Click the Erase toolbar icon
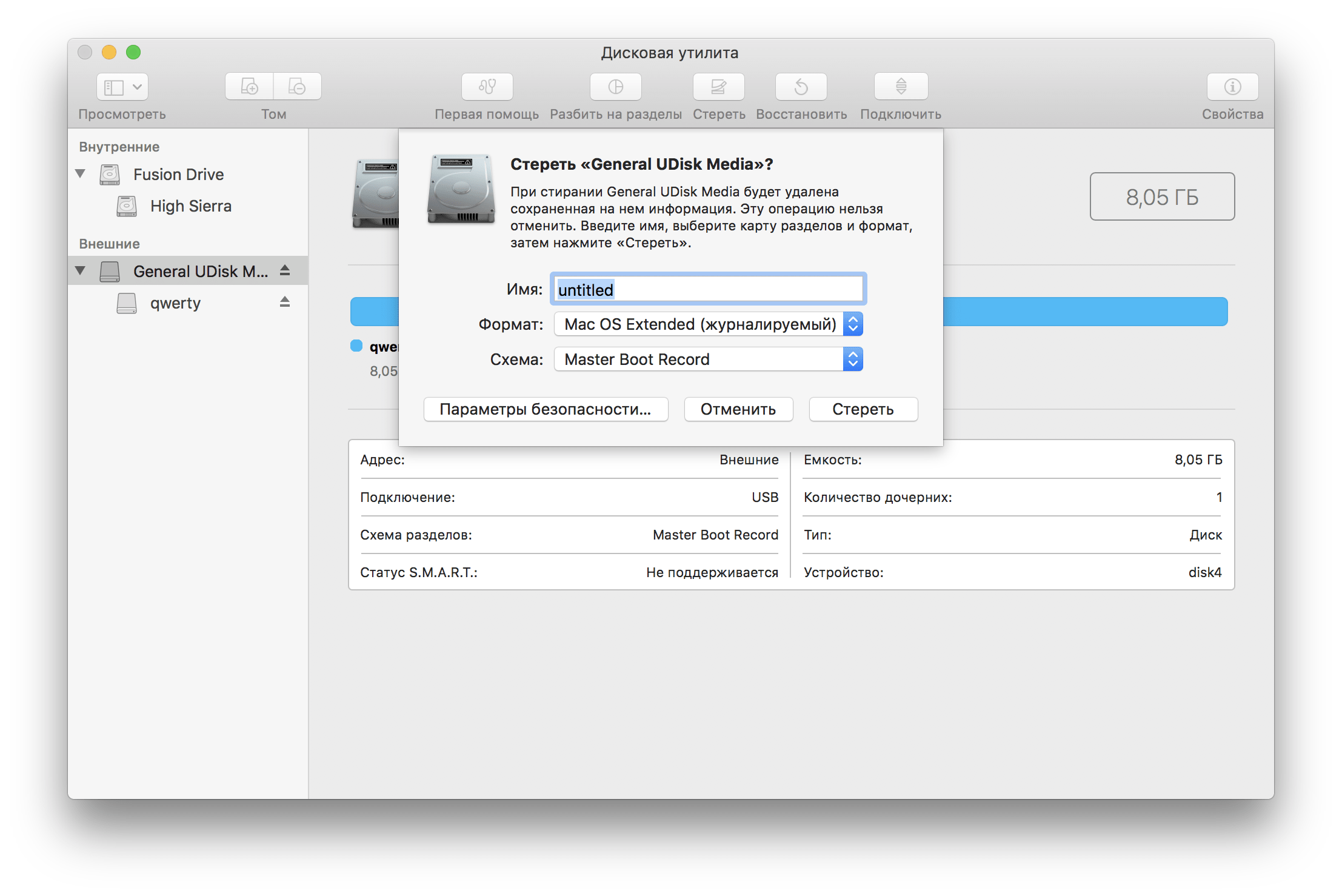 coord(718,87)
